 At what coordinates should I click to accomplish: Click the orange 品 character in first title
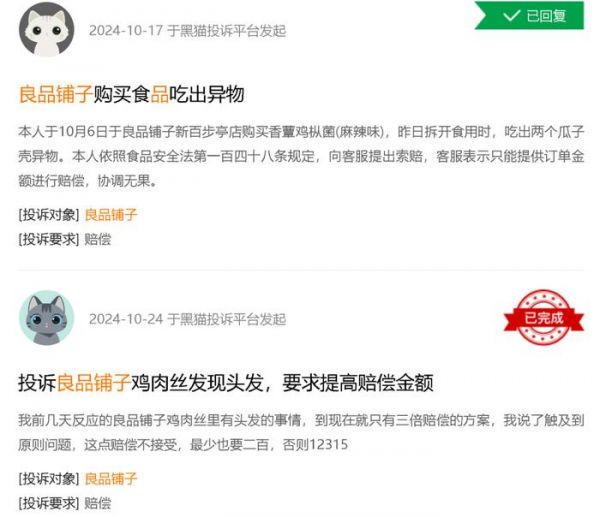pos(160,94)
